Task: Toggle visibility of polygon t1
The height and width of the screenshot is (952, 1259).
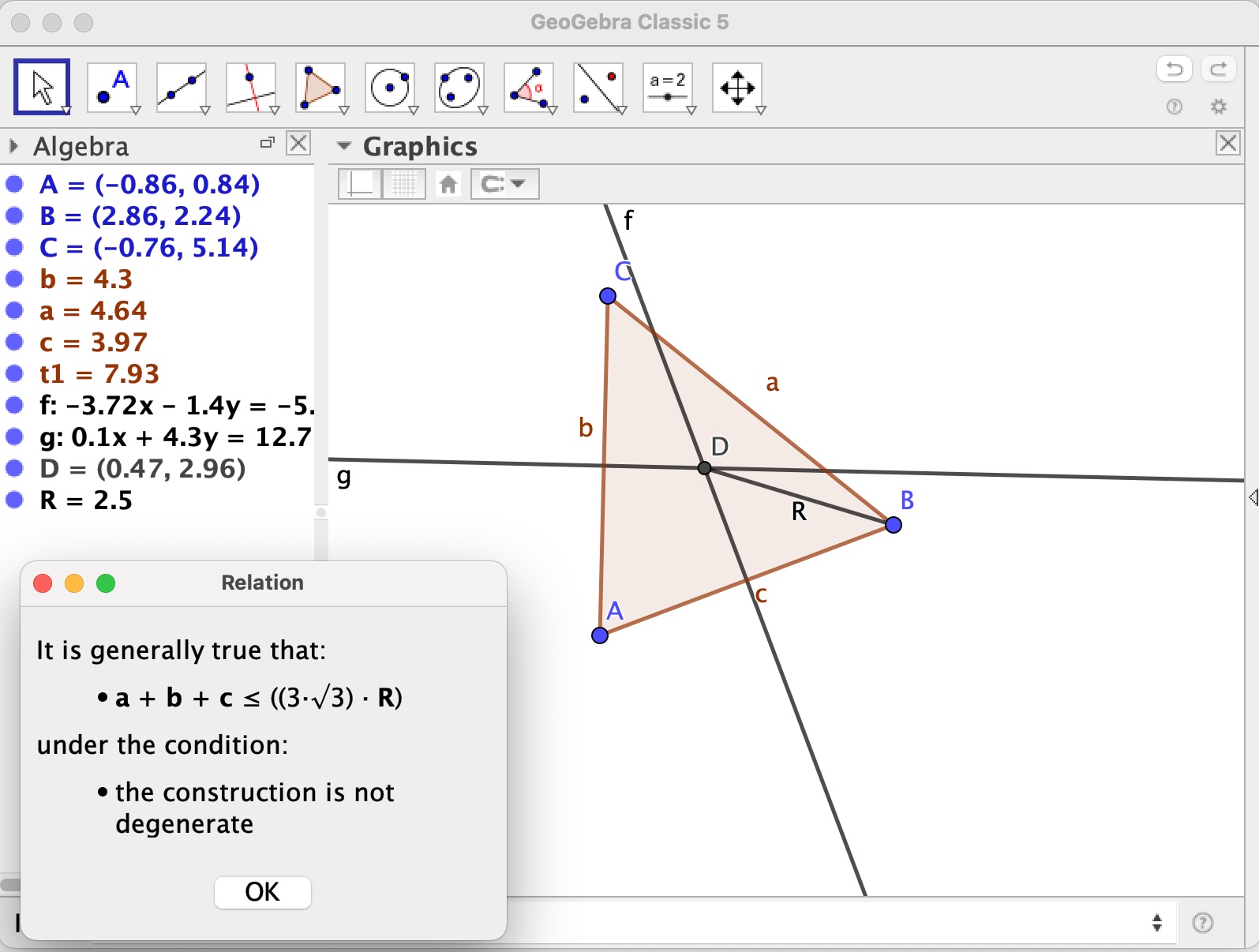Action: point(14,373)
